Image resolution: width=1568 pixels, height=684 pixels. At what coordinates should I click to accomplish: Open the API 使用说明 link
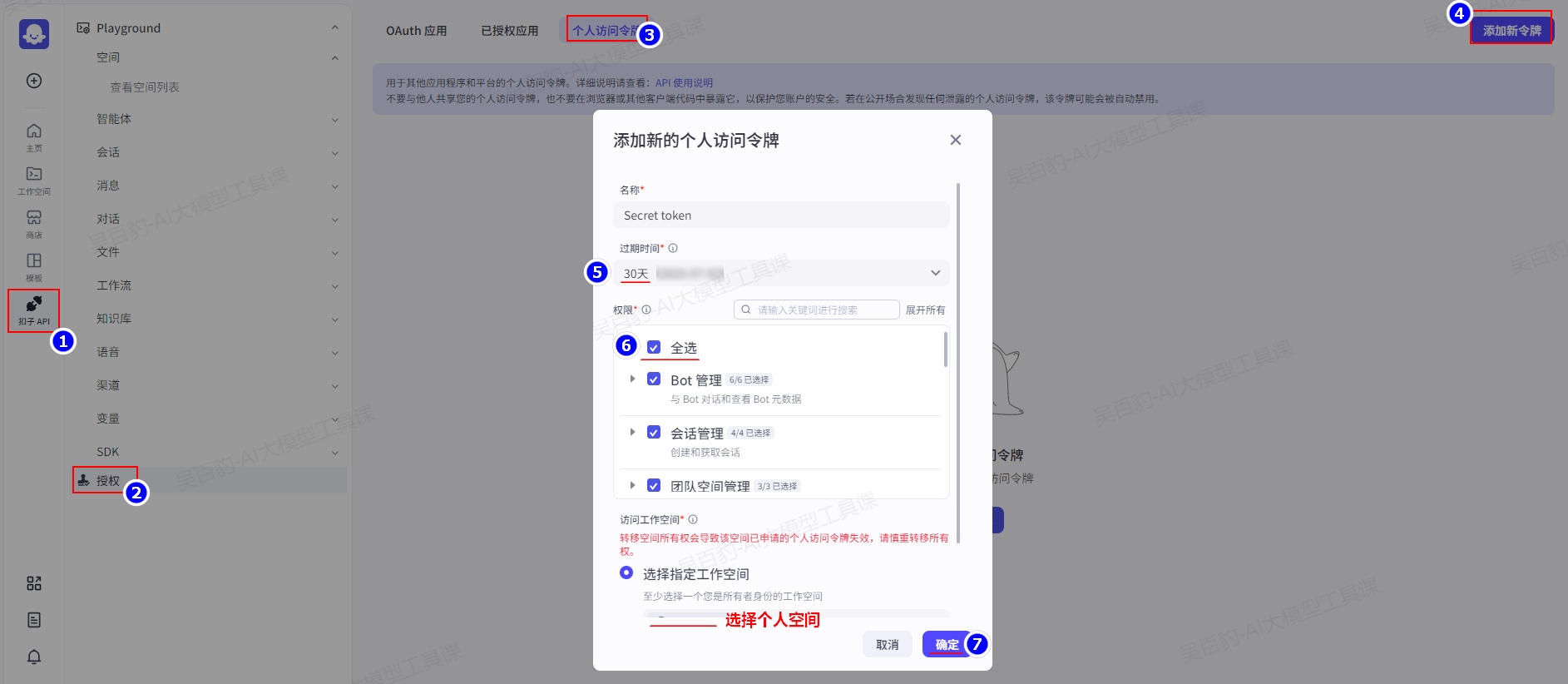pyautogui.click(x=684, y=83)
